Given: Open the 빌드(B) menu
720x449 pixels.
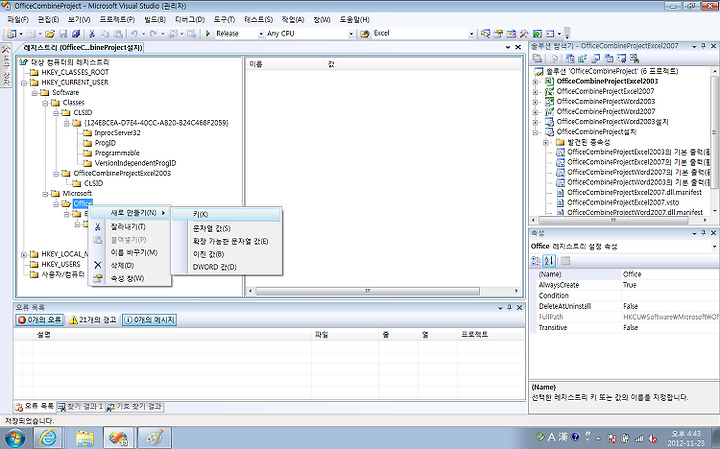Looking at the screenshot, I should coord(155,19).
